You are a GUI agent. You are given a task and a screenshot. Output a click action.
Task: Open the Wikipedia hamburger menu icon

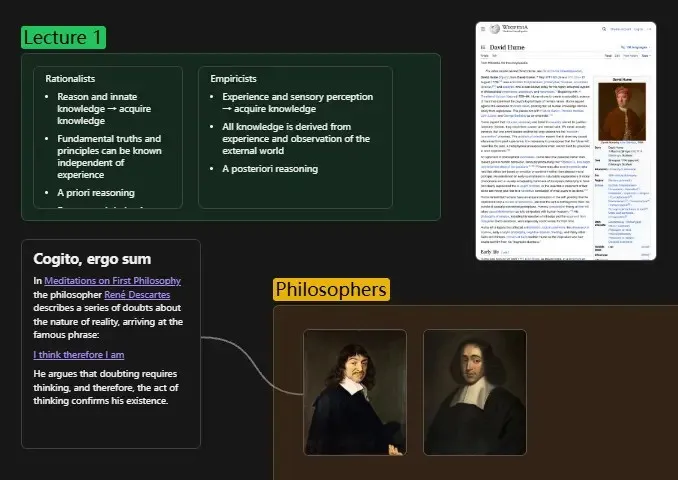coord(483,29)
